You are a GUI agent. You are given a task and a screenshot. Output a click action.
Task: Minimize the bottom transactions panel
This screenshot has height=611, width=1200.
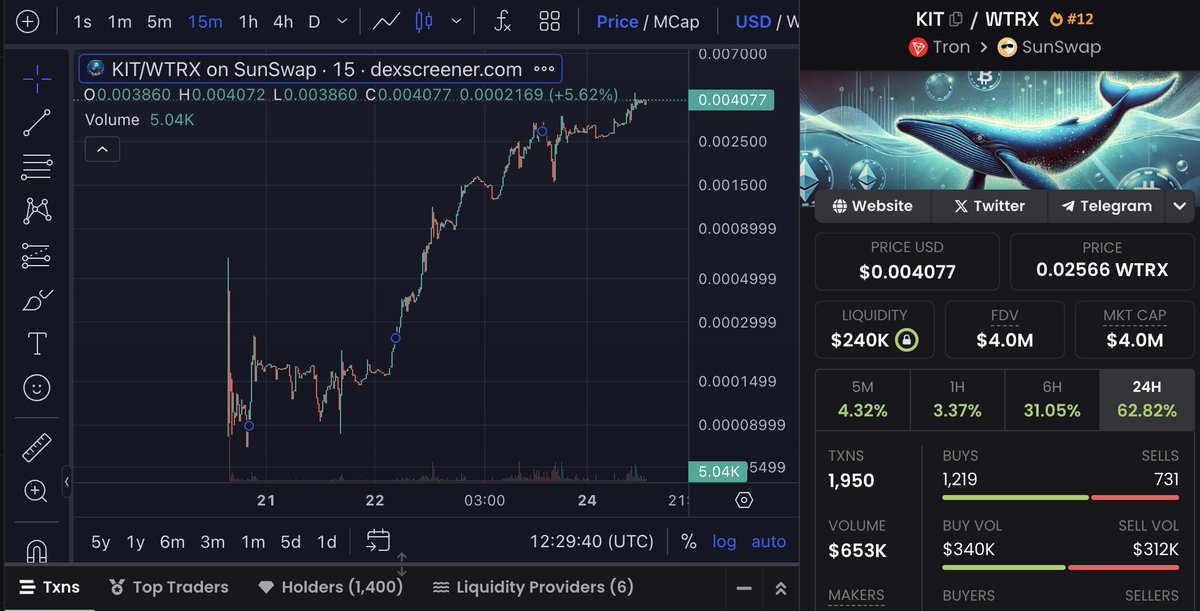pos(743,588)
